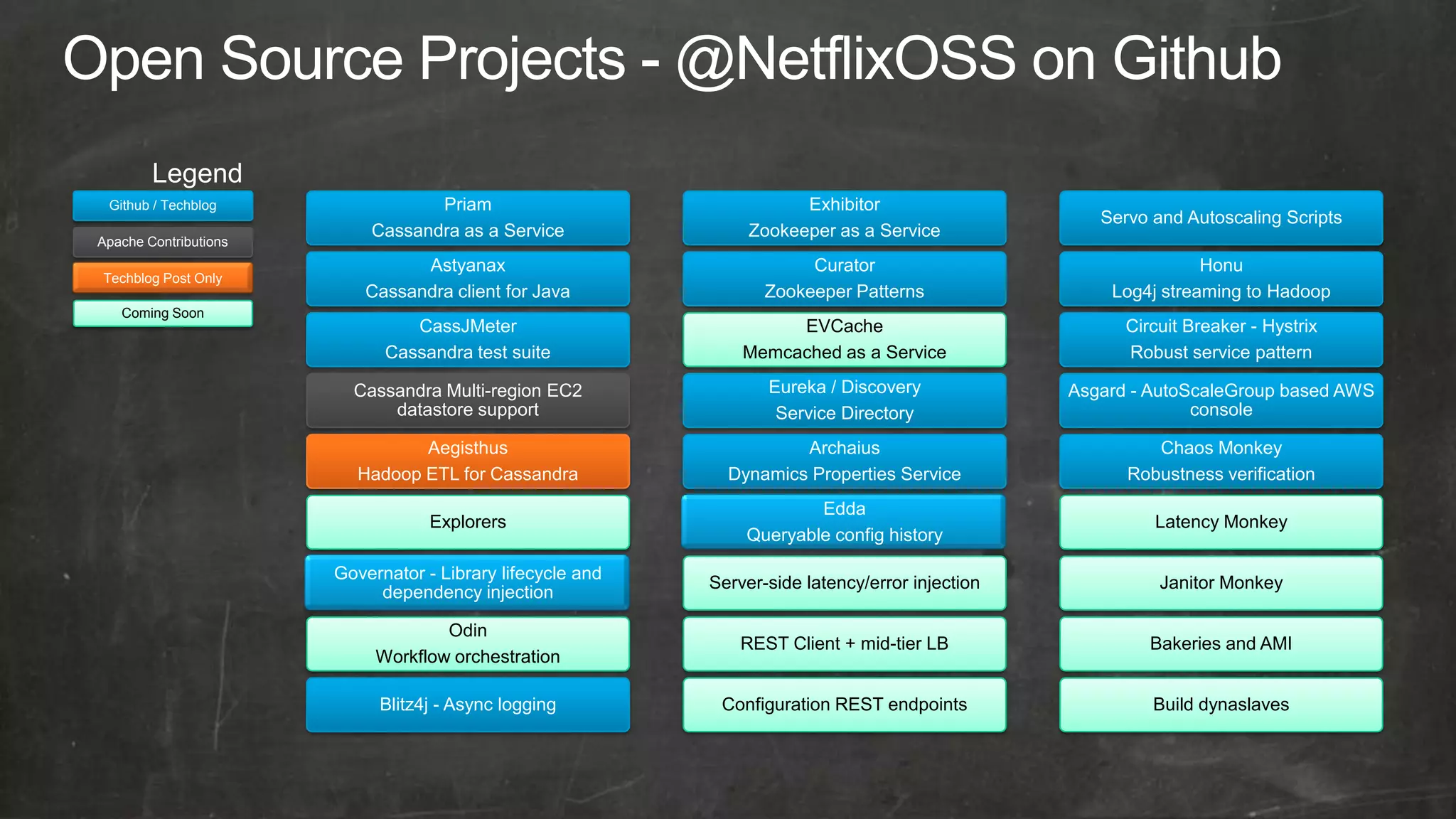The width and height of the screenshot is (1456, 819).
Task: Click the Edda Queryable config history box
Action: (x=845, y=522)
